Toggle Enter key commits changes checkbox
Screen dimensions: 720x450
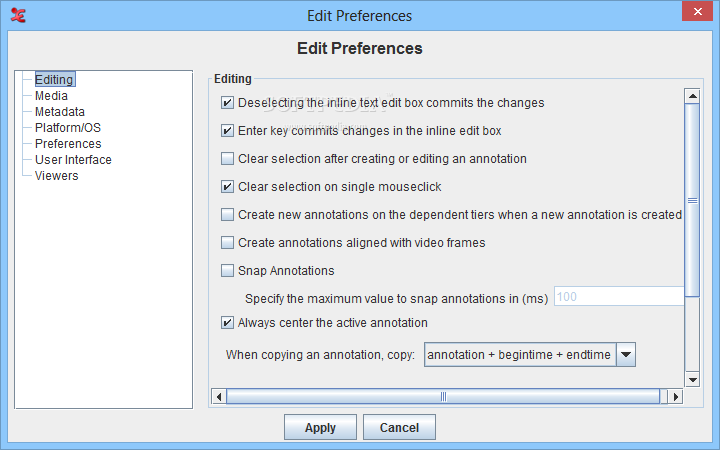point(227,130)
